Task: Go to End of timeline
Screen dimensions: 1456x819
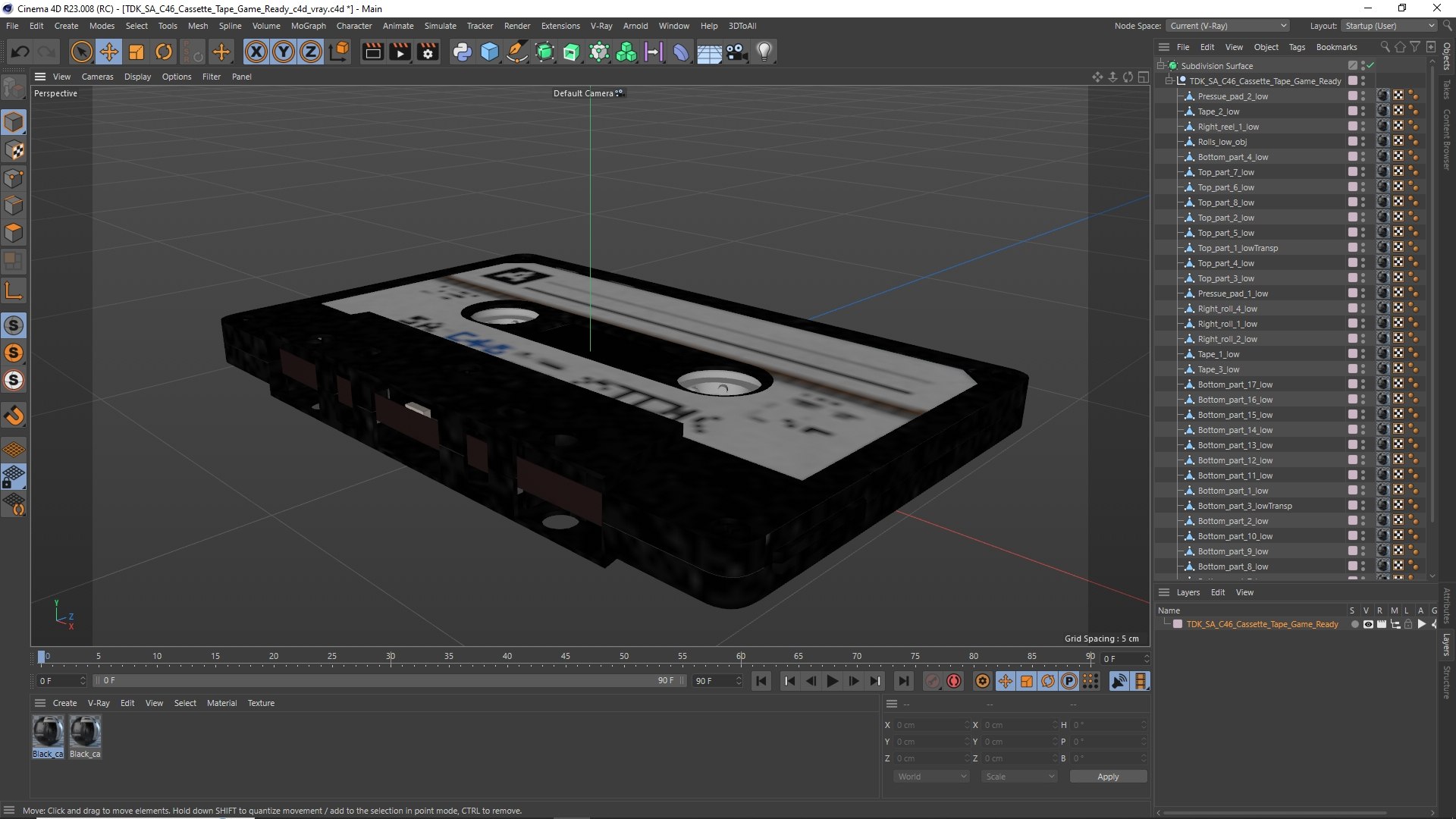Action: (903, 681)
